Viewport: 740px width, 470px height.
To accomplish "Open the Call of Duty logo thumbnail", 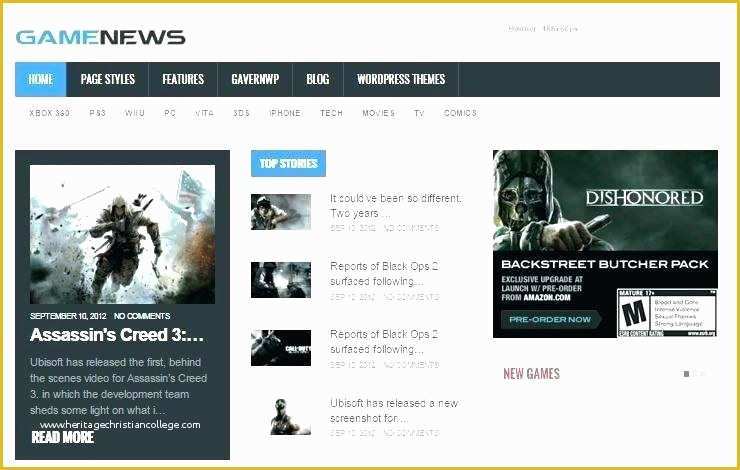I will 281,348.
